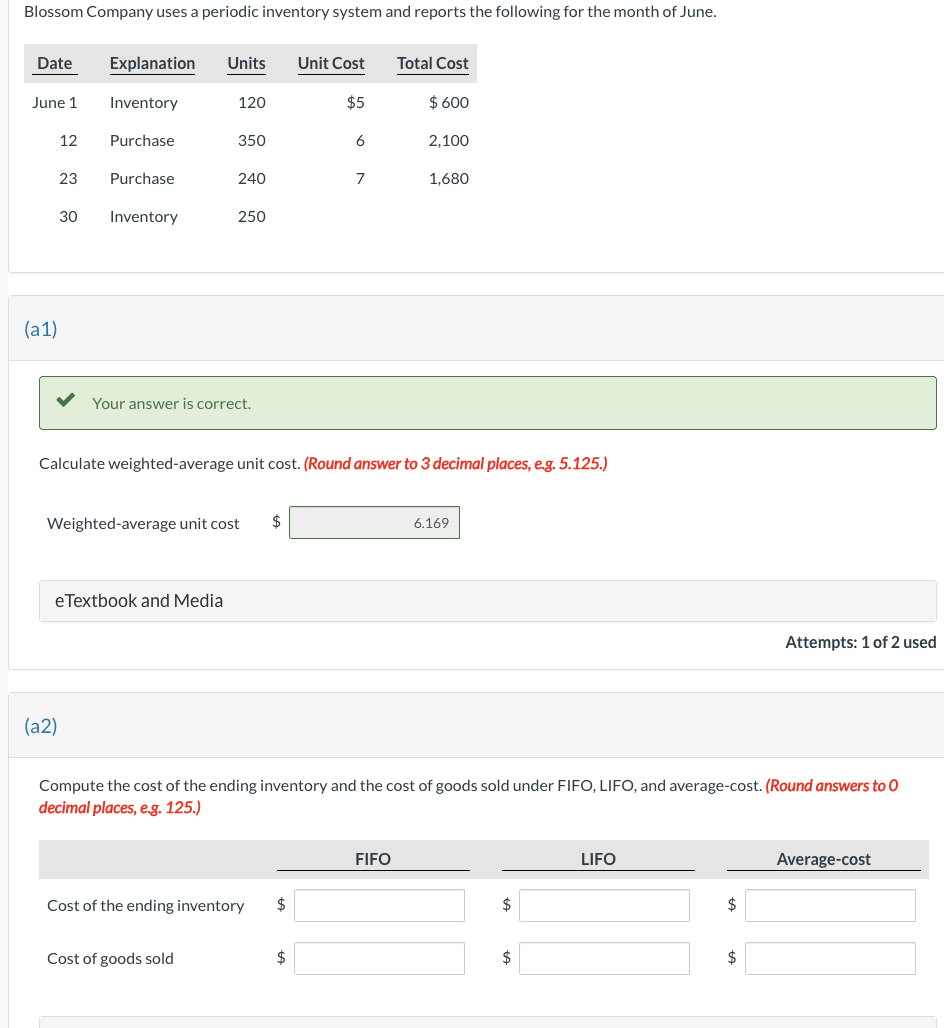Click the Average-cost cost of goods sold field
The width and height of the screenshot is (944, 1028).
click(830, 958)
